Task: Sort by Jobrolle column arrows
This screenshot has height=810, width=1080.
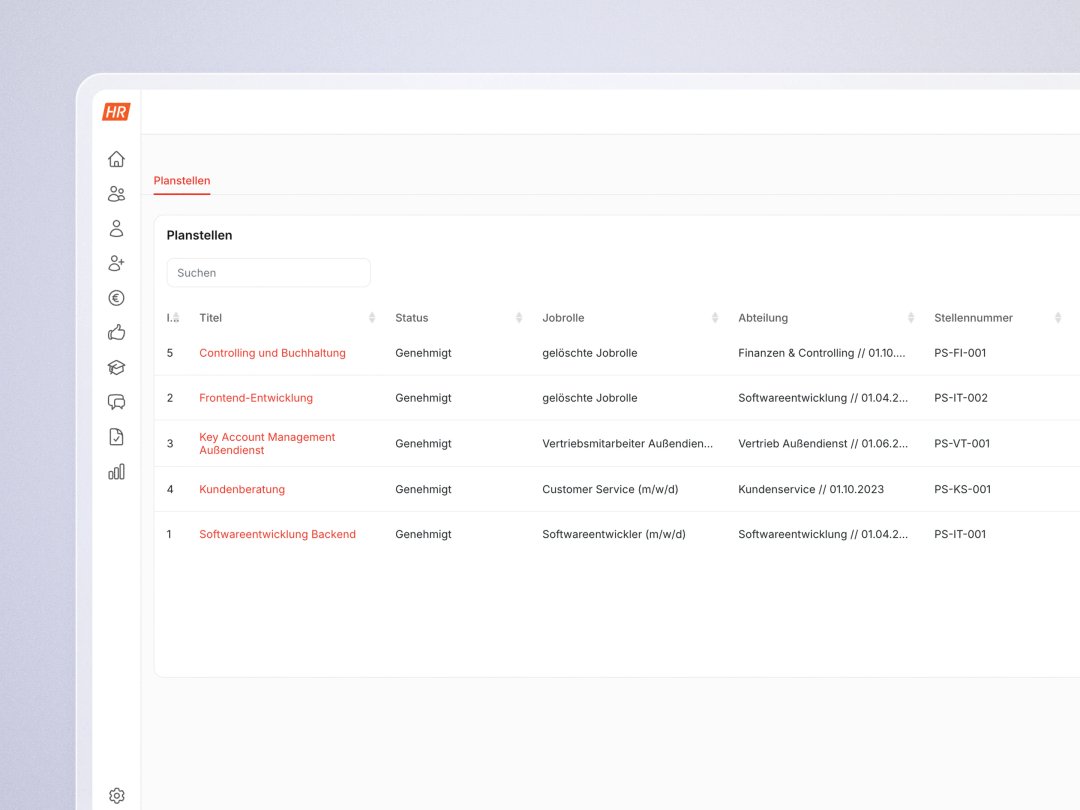Action: coord(715,318)
